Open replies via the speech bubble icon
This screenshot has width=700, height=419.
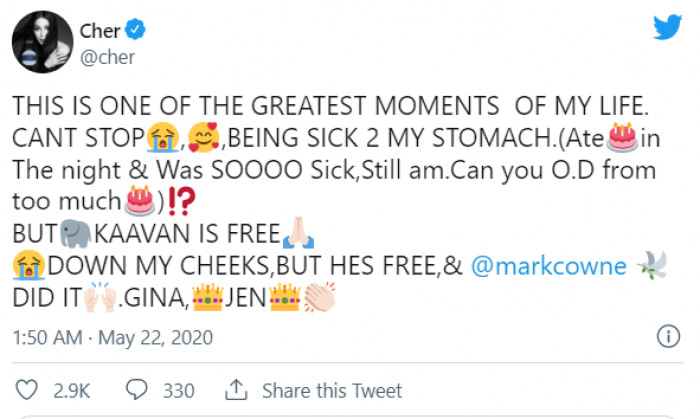coord(139,390)
